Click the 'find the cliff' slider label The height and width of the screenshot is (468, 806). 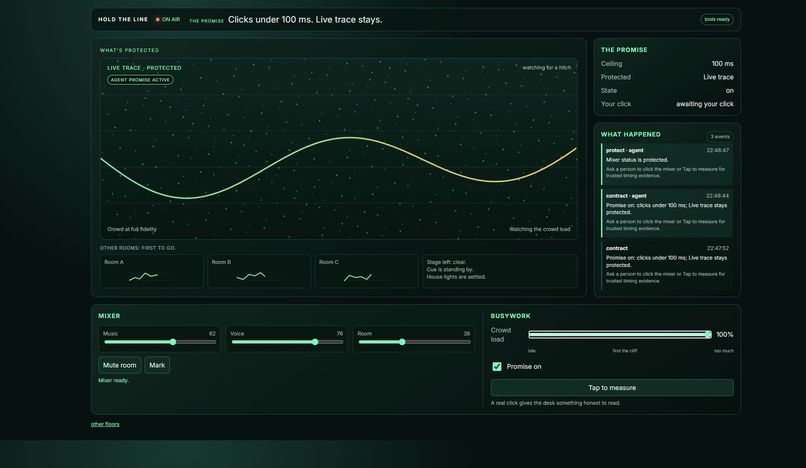click(x=625, y=351)
